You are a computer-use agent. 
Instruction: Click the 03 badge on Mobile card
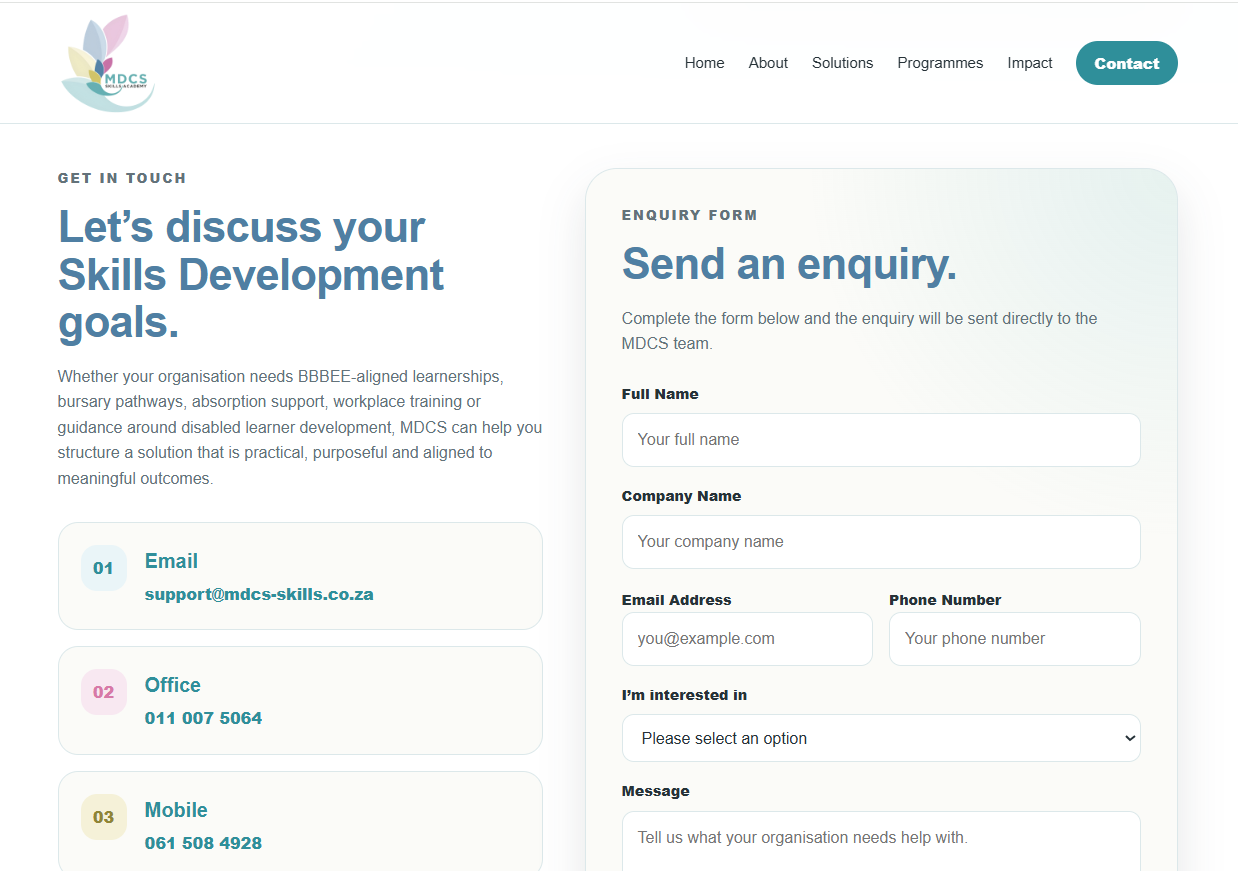click(x=104, y=817)
